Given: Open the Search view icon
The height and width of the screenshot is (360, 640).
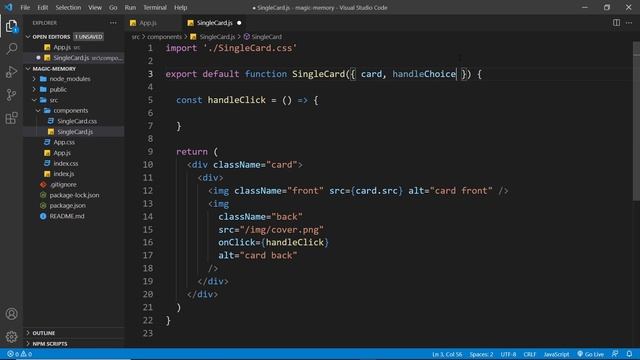Looking at the screenshot, I should [x=11, y=49].
